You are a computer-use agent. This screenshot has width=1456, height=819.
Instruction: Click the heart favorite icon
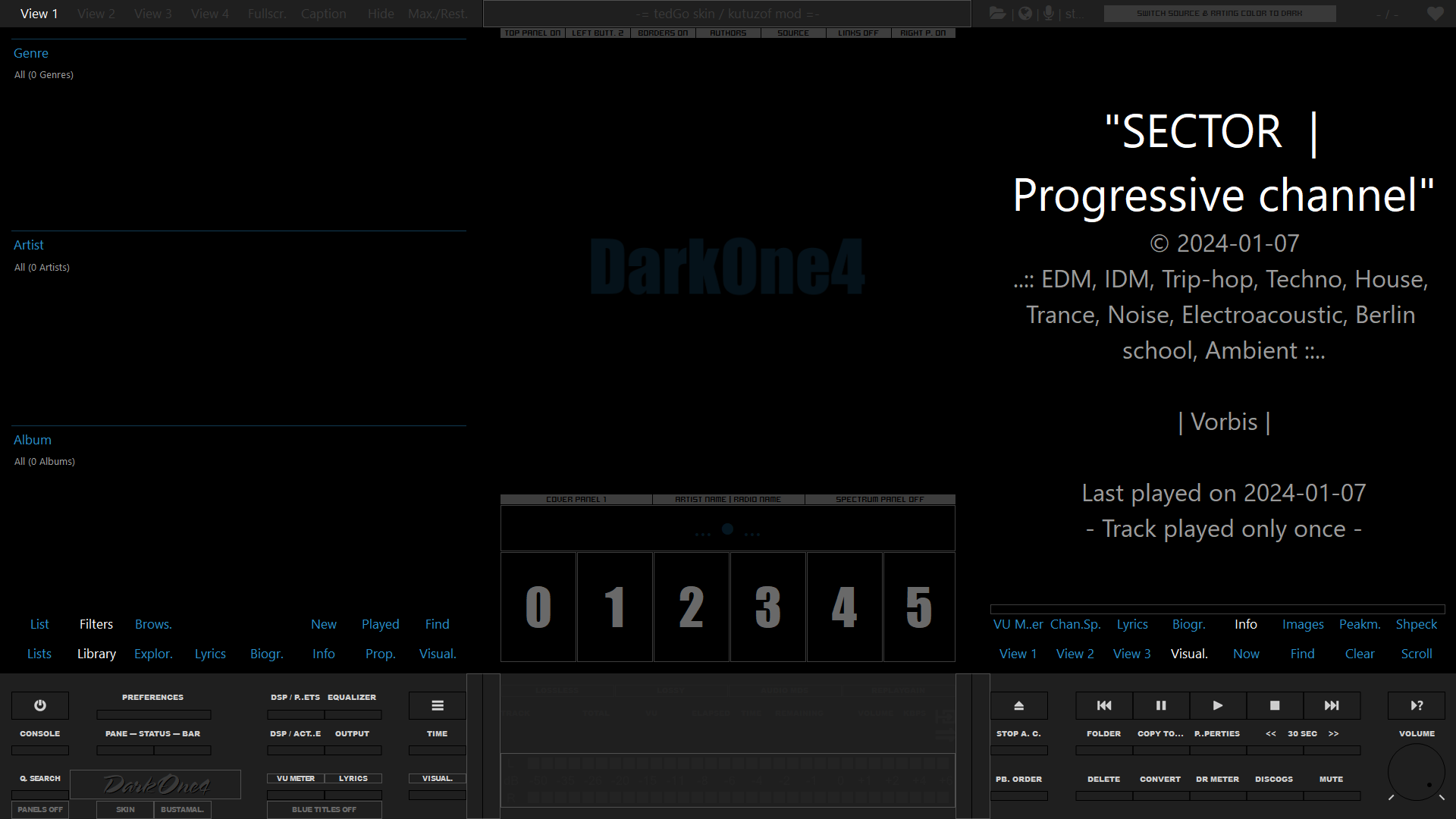tap(1435, 14)
